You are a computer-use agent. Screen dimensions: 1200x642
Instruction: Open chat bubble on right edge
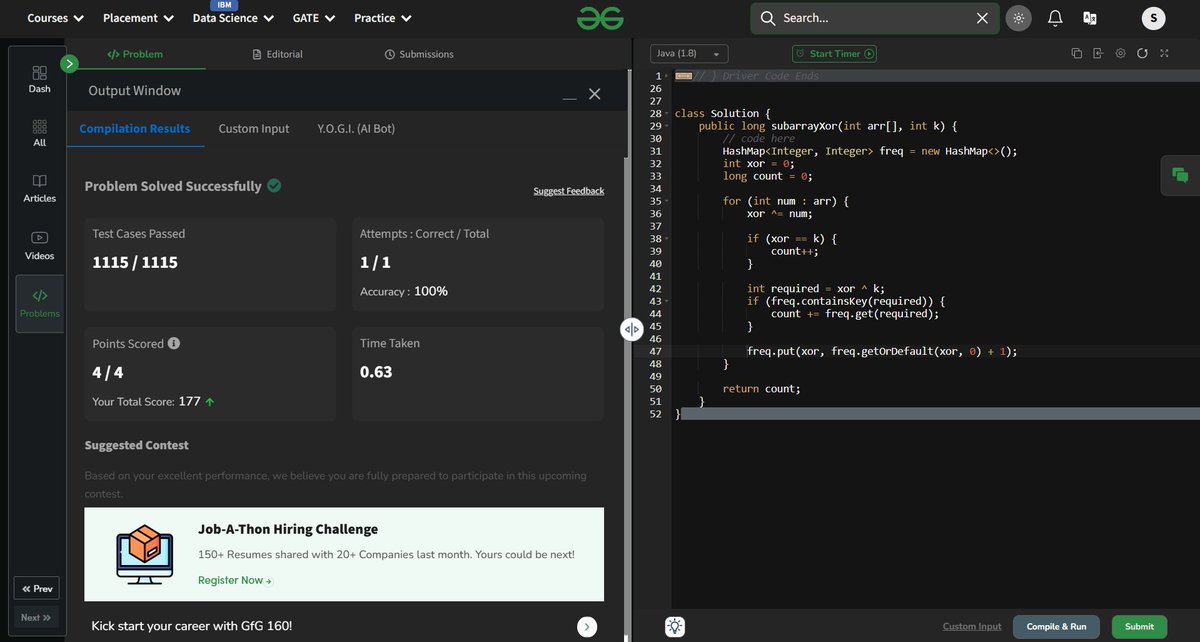point(1180,175)
